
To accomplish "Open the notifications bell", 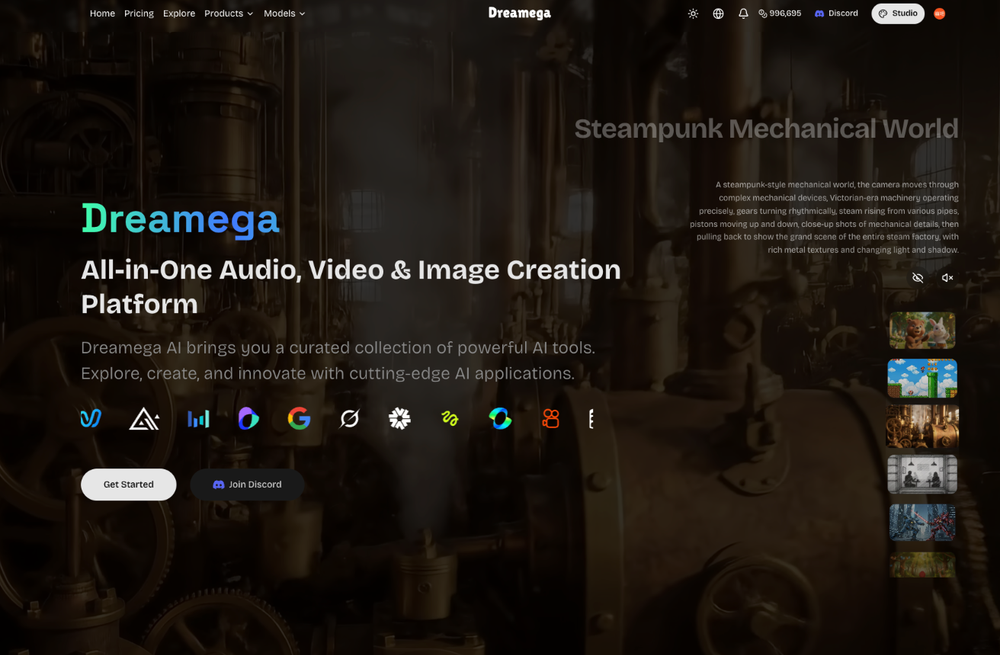I will tap(743, 13).
